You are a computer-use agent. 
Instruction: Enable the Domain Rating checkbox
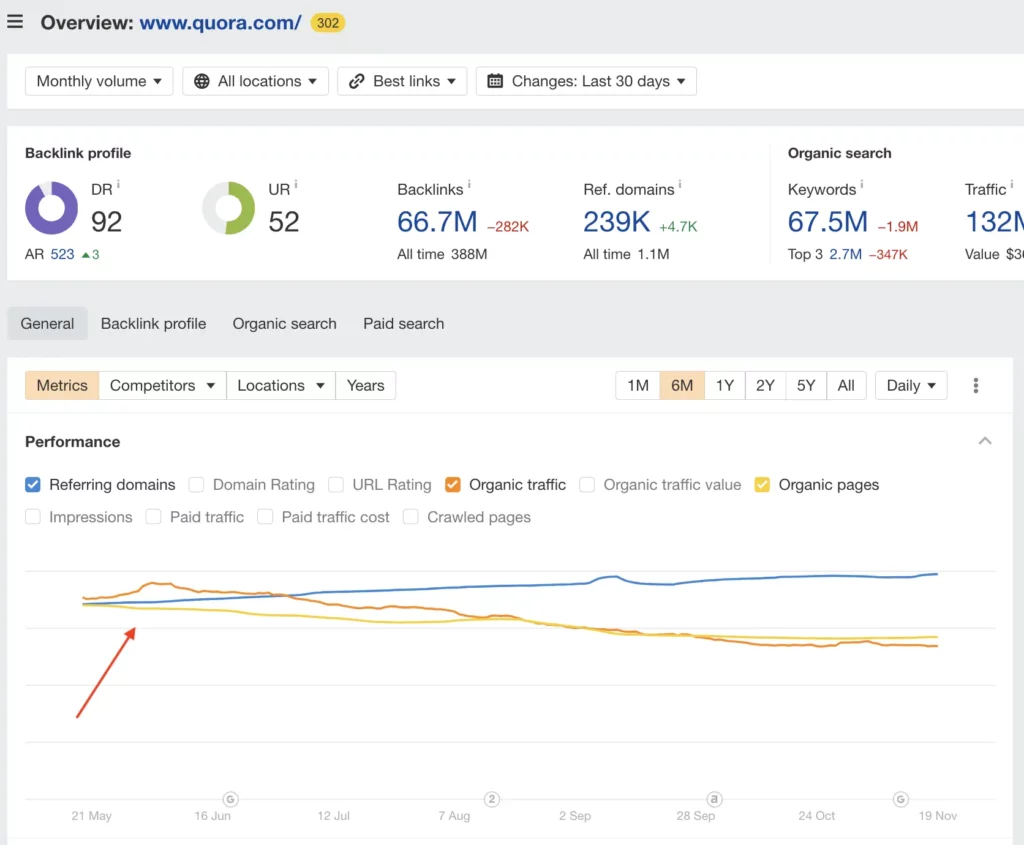tap(196, 485)
